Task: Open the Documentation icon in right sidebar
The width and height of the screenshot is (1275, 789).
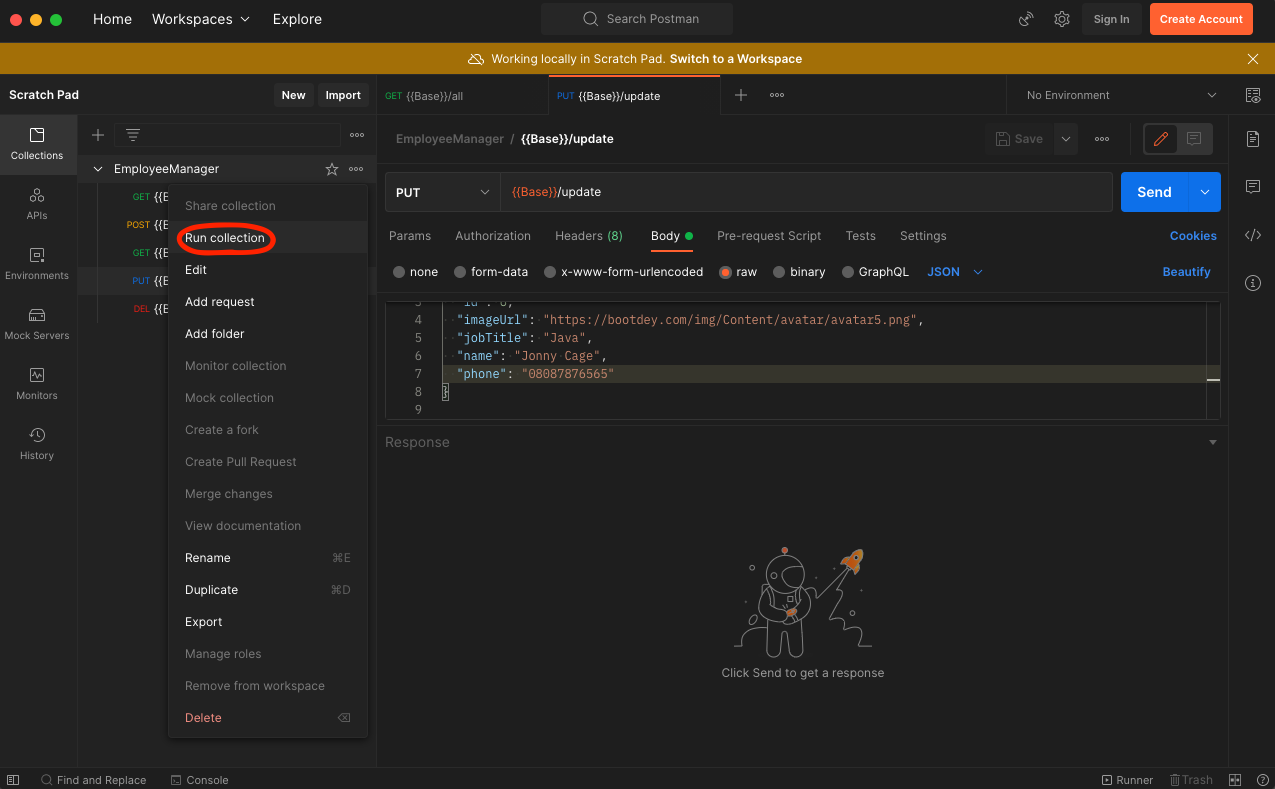Action: point(1253,139)
